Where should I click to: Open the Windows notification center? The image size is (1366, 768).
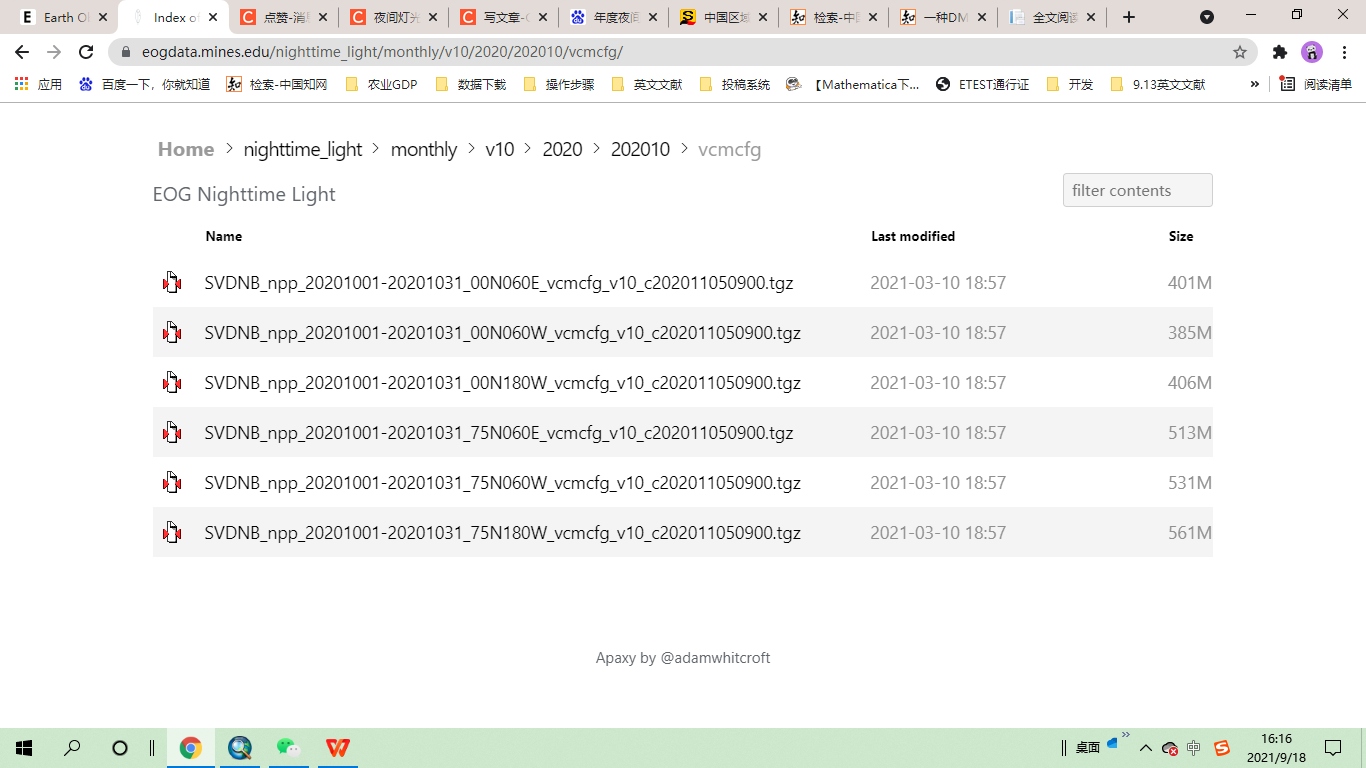[x=1333, y=748]
